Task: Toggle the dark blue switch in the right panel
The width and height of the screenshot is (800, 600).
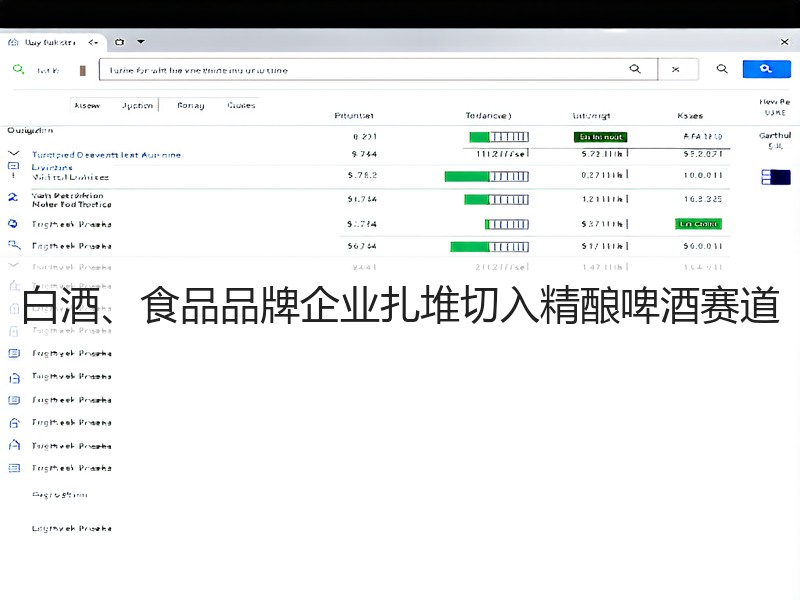Action: tap(776, 177)
